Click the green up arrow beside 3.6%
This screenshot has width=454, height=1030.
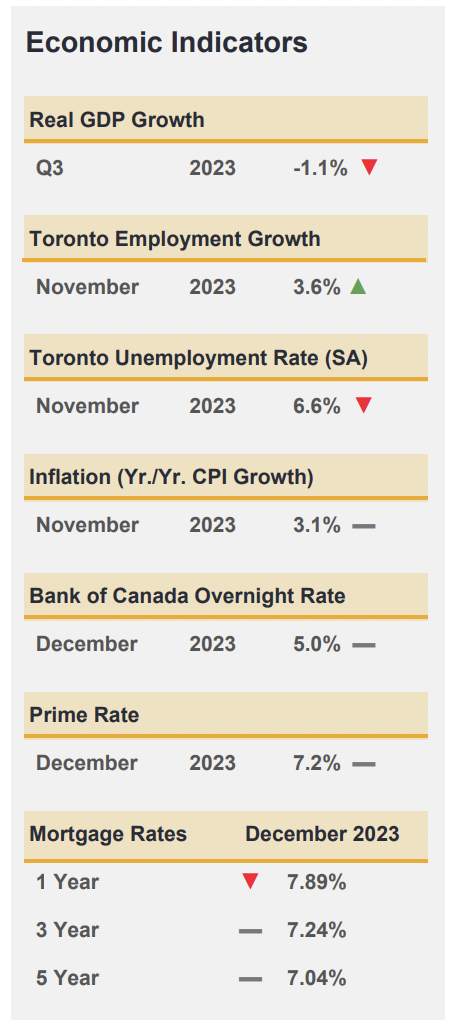pos(357,286)
